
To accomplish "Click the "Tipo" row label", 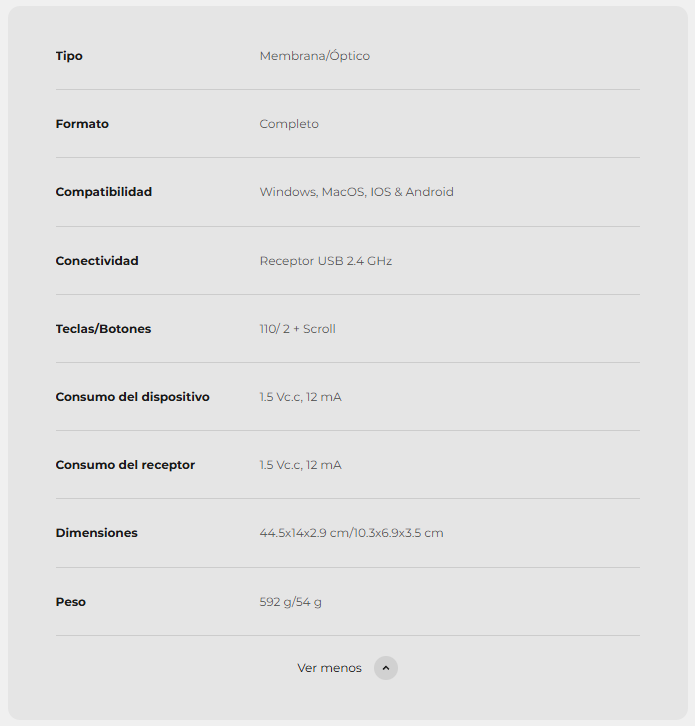I will [x=69, y=56].
